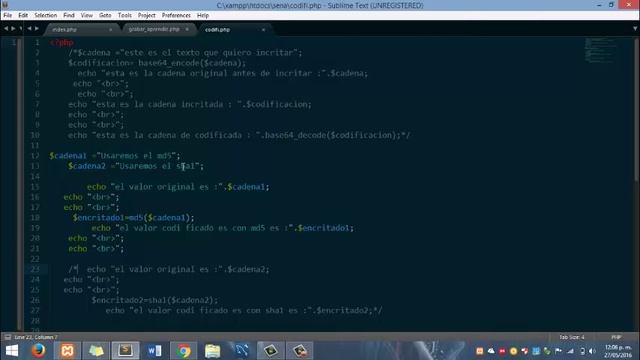Open the tab list dropdown arrow
640x360 pixels.
[635, 29]
